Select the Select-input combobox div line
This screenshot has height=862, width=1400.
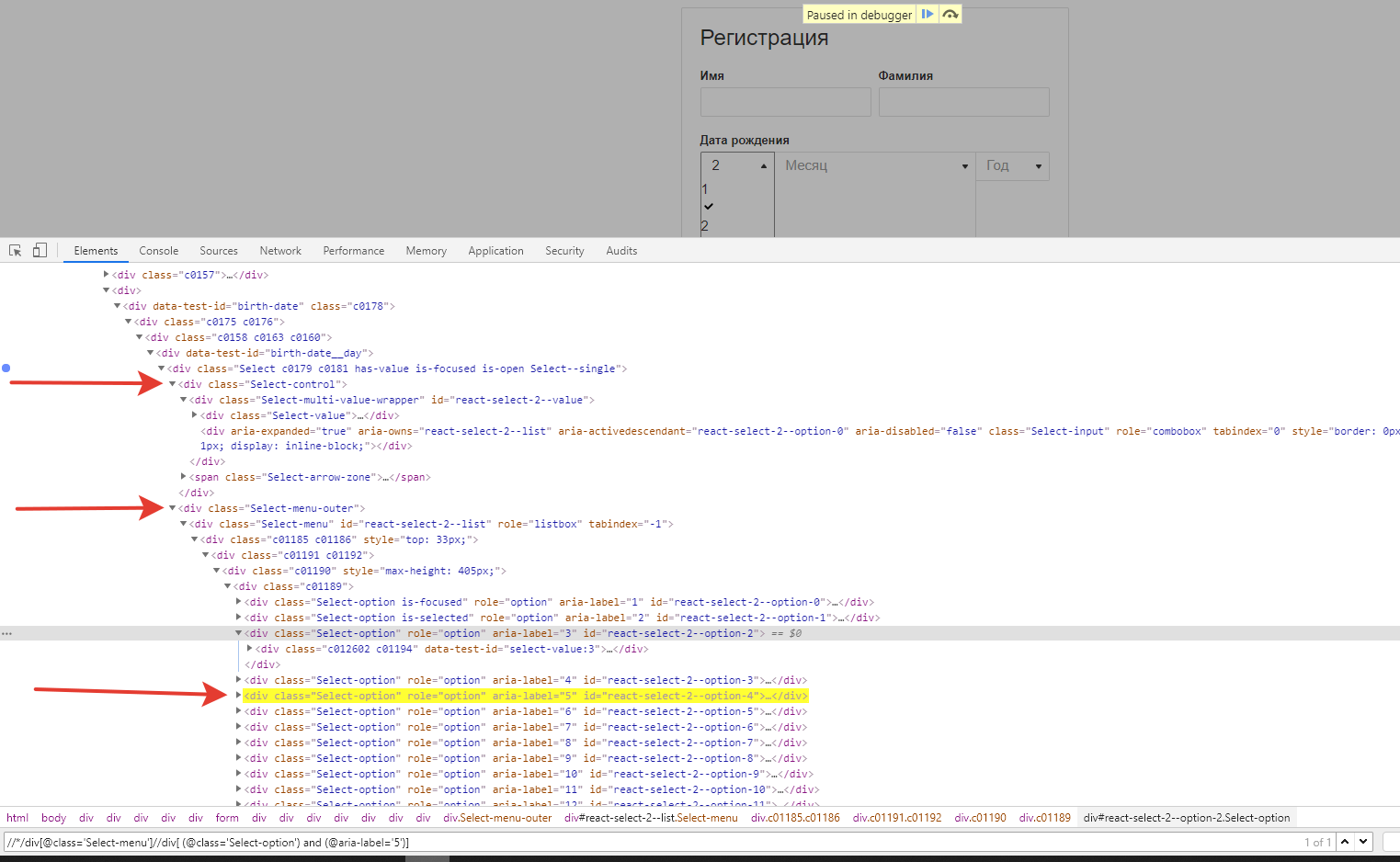pyautogui.click(x=800, y=438)
